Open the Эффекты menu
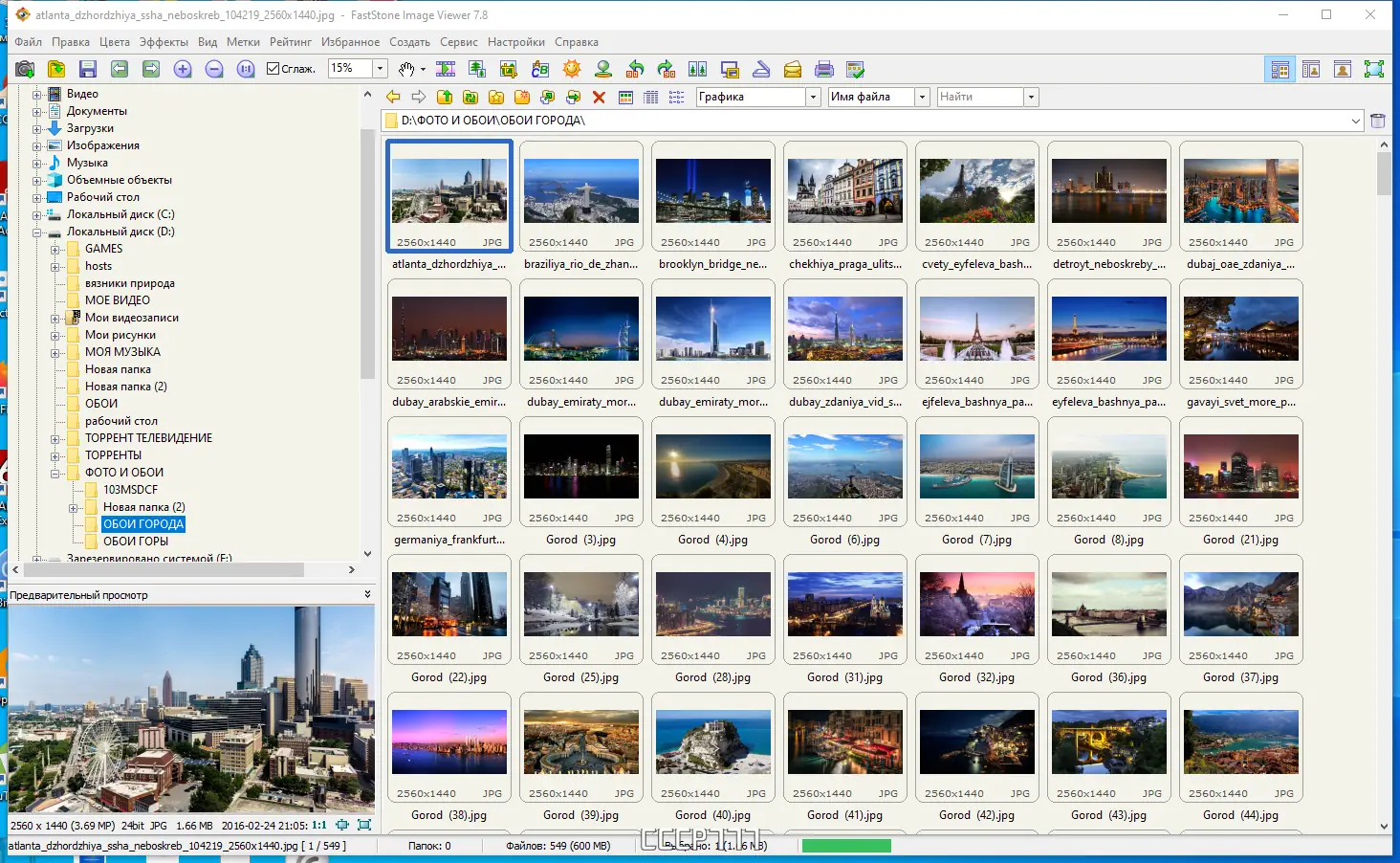The width and height of the screenshot is (1400, 863). [164, 42]
